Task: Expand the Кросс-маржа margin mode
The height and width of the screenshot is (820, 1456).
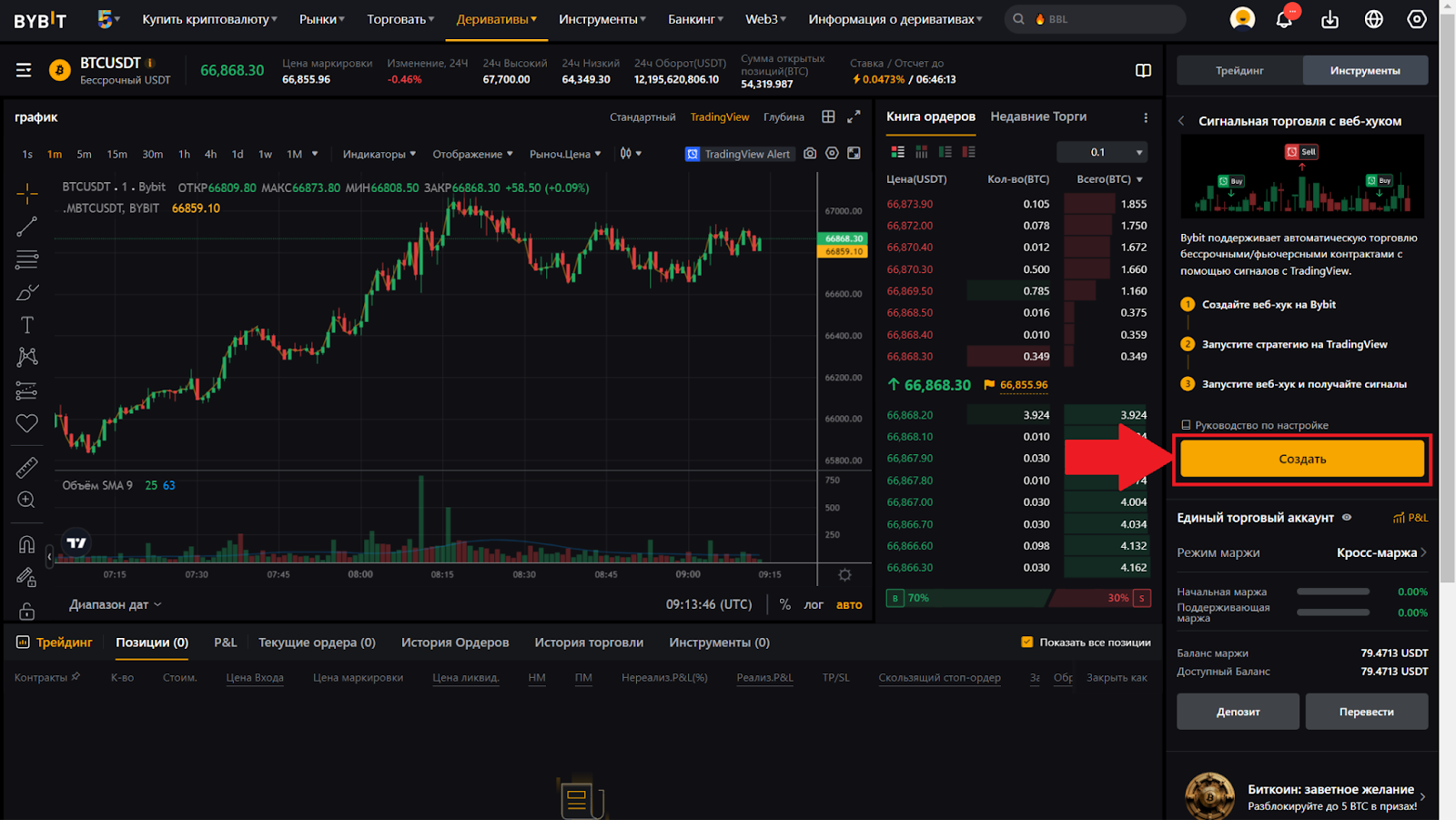Action: (x=1381, y=552)
